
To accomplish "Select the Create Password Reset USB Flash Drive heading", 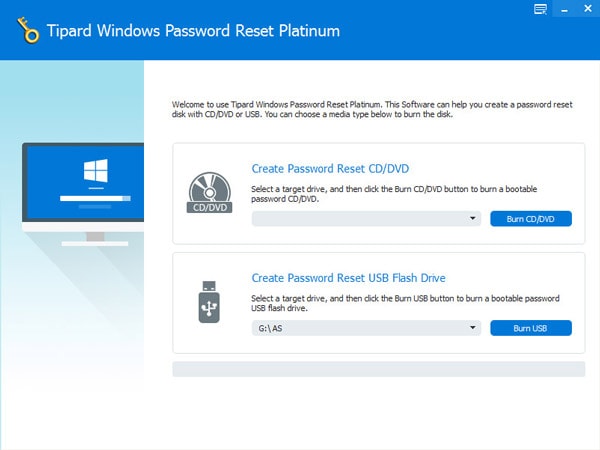I will click(348, 278).
